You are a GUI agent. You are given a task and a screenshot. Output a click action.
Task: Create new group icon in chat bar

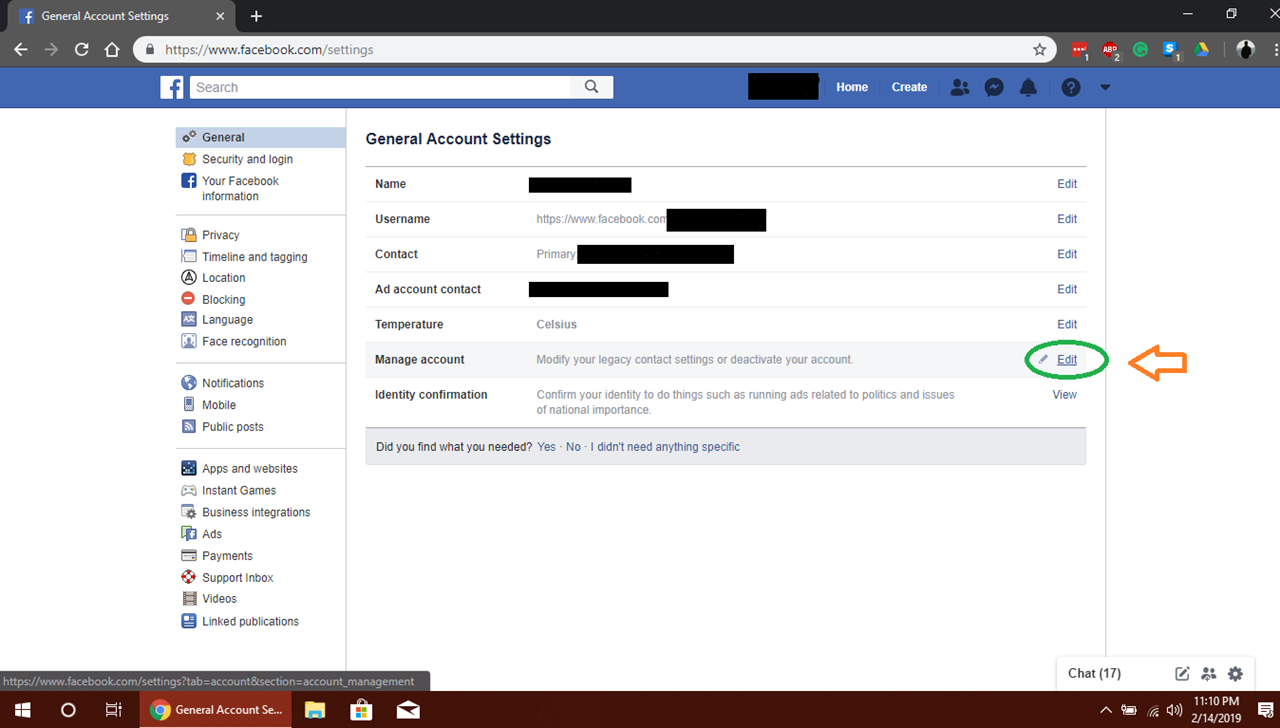click(1209, 673)
